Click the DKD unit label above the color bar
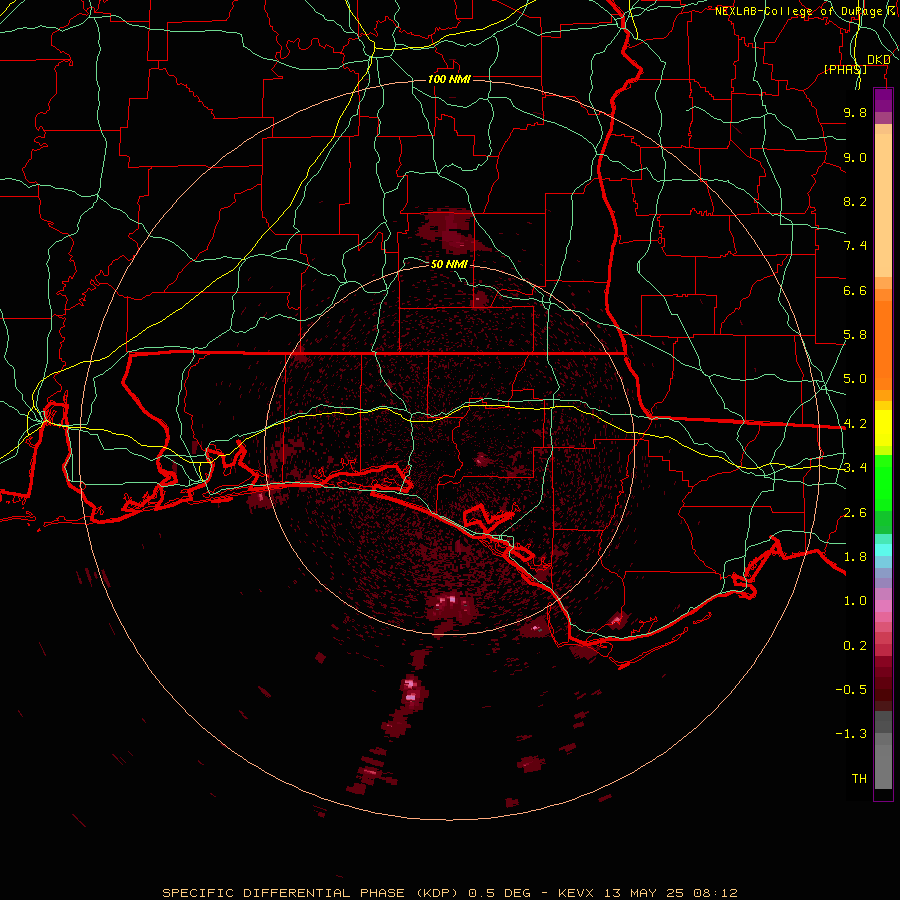 coord(879,60)
